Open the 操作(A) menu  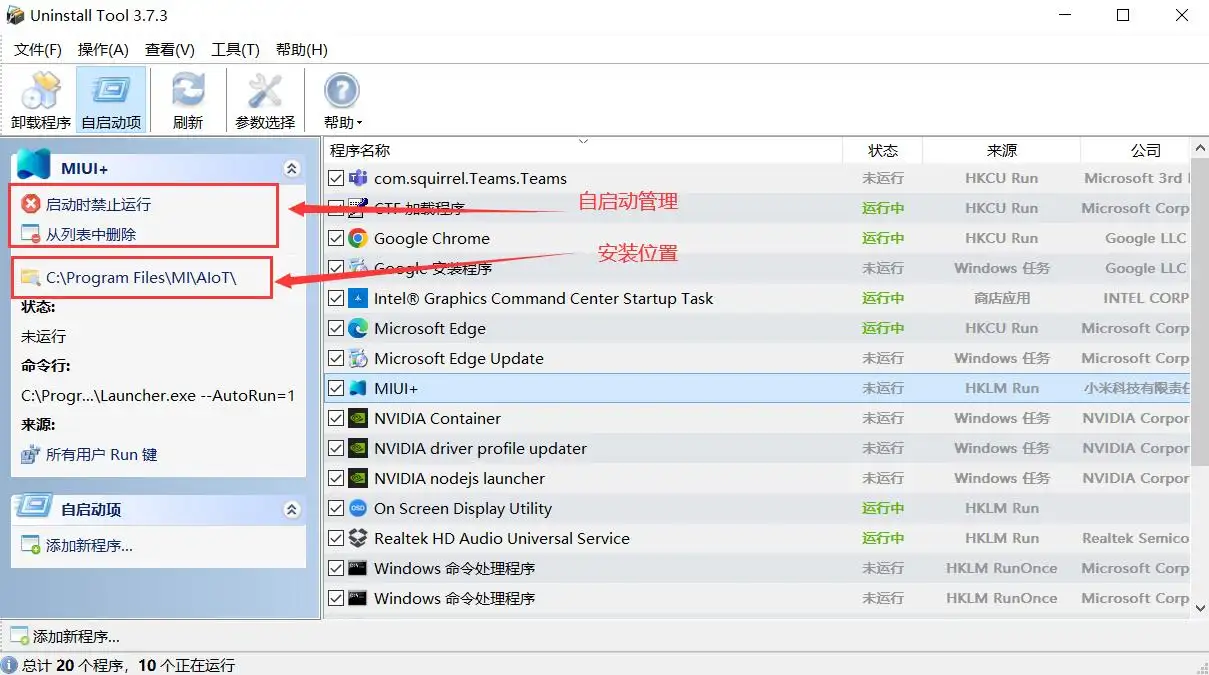click(103, 49)
